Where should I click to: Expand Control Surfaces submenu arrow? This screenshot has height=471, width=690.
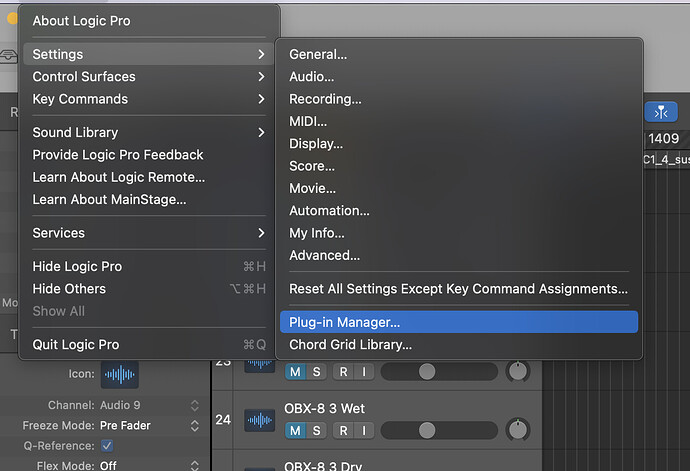coord(261,77)
